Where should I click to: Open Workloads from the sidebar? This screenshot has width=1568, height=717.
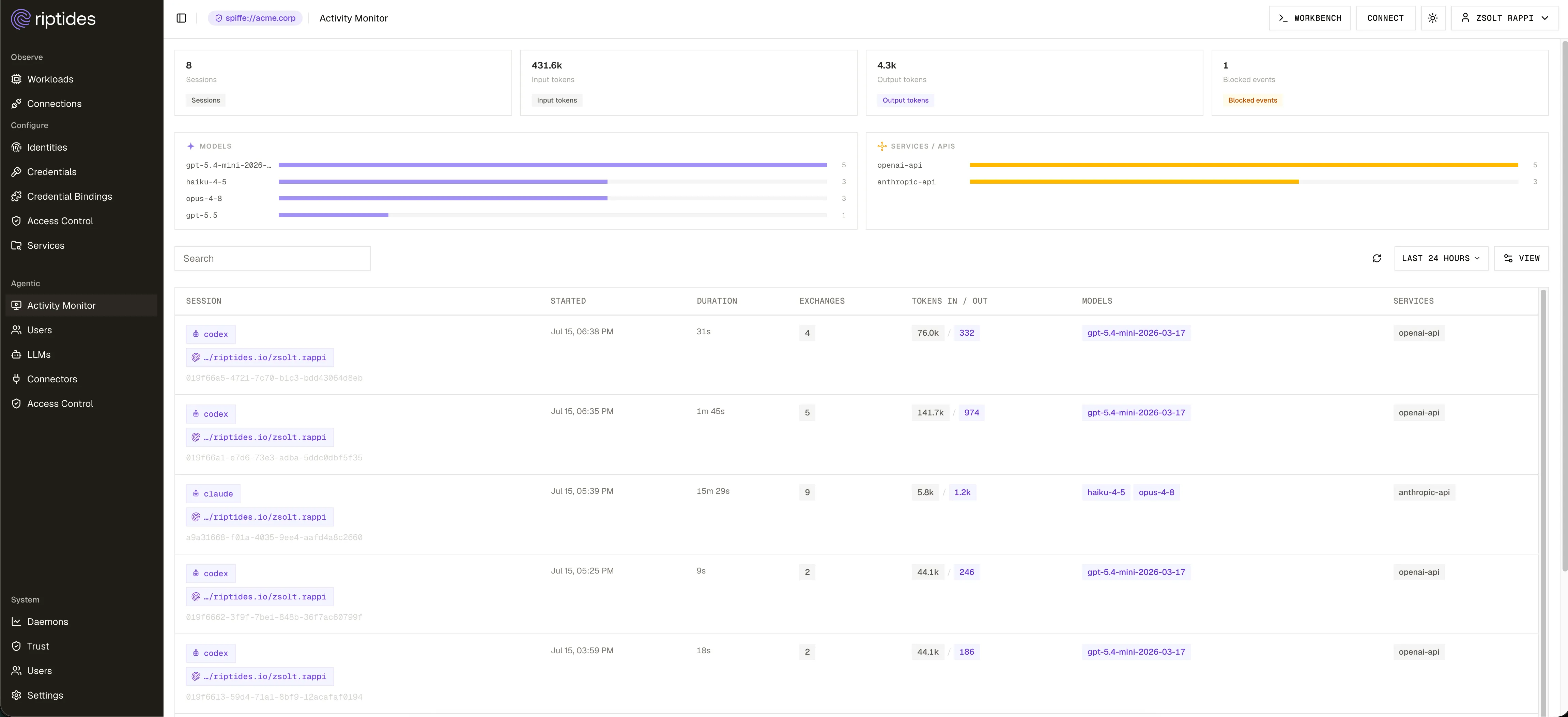pos(81,79)
